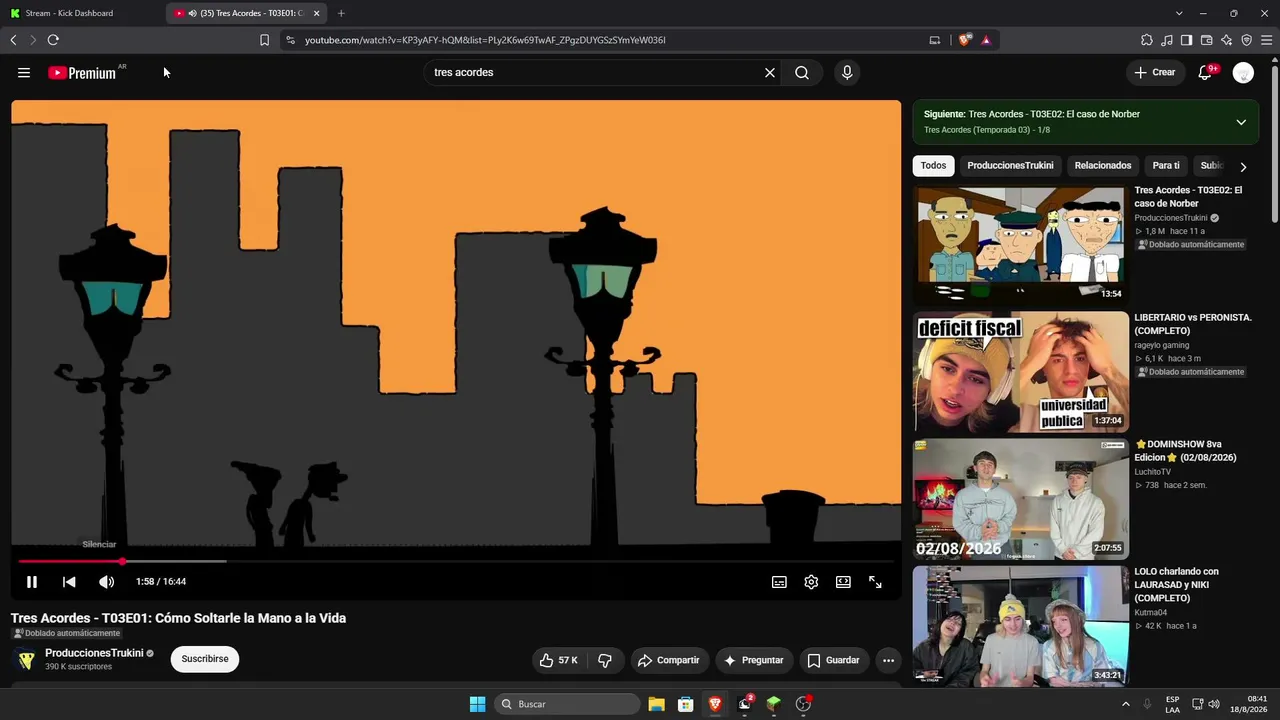Enter fullscreen on the video player
Image resolution: width=1280 pixels, height=720 pixels.
[x=875, y=582]
